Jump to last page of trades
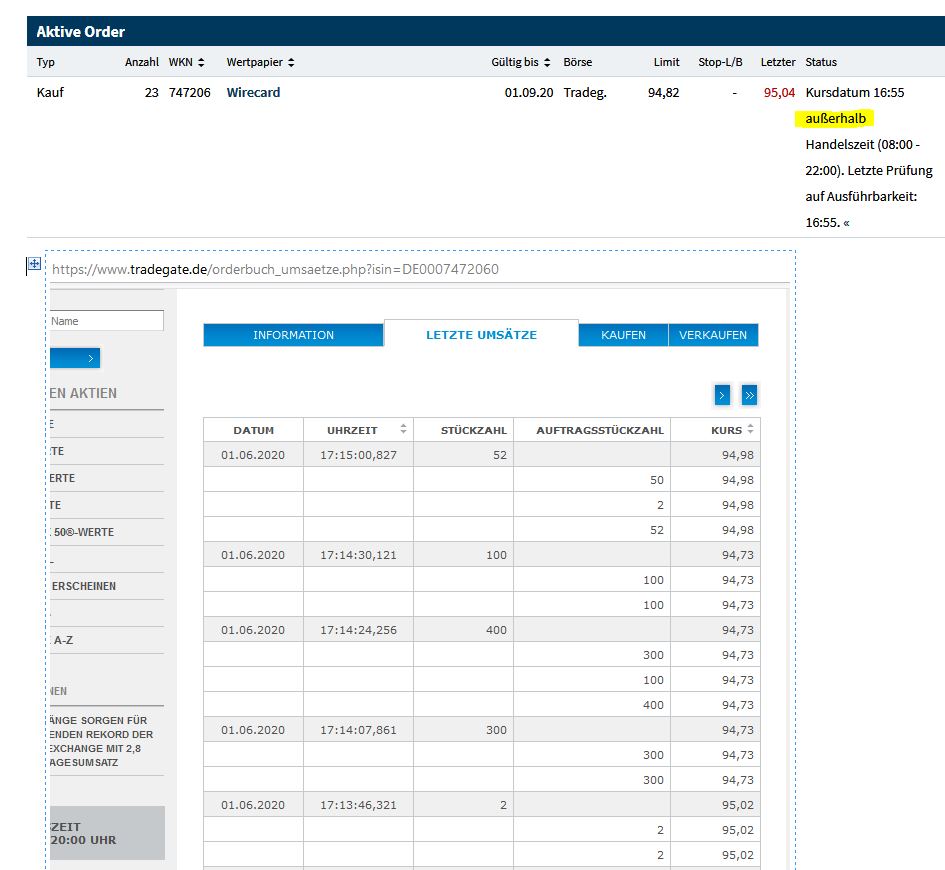Image resolution: width=945 pixels, height=870 pixels. [x=749, y=395]
